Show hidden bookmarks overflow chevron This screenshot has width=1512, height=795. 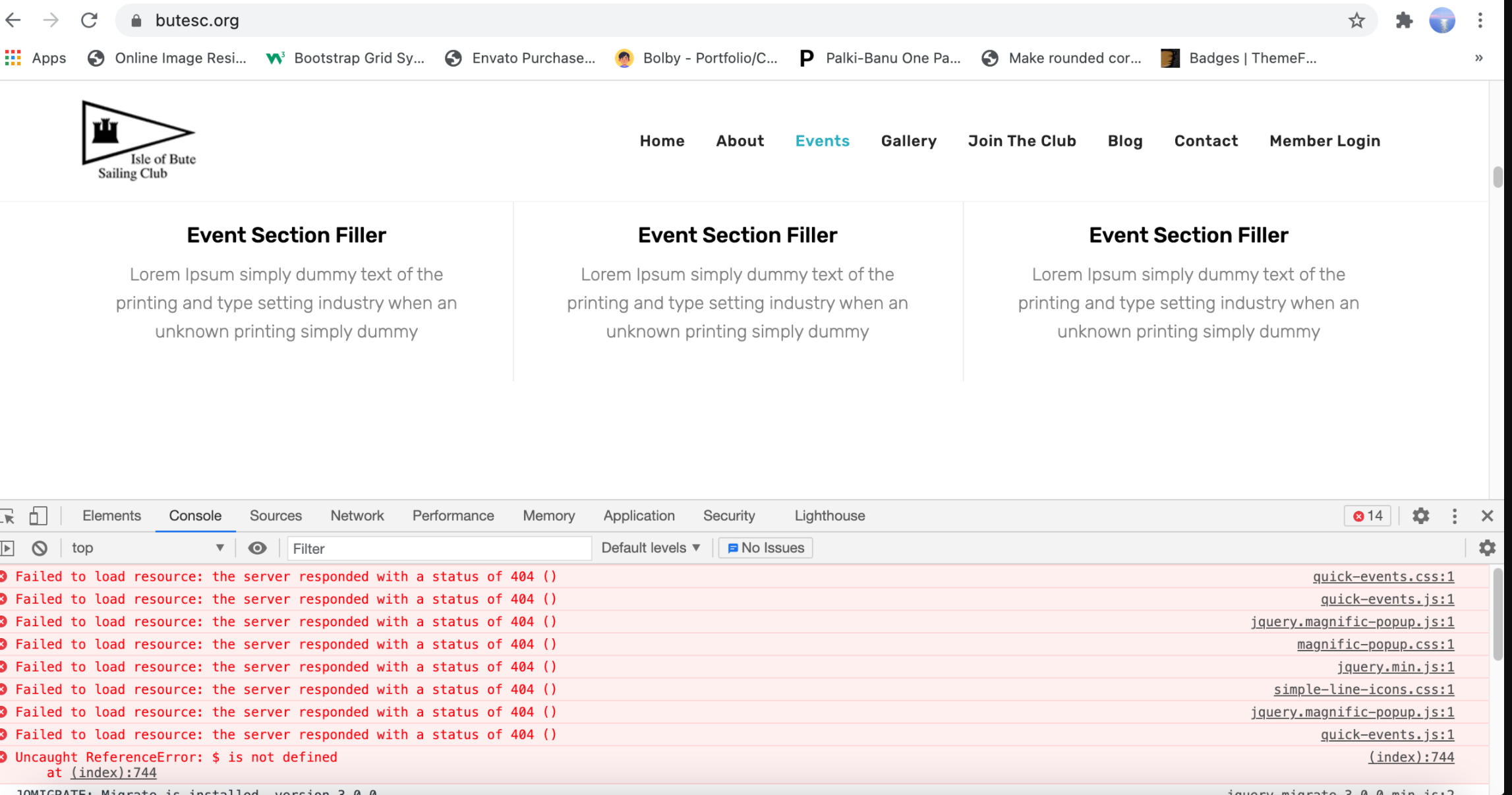coord(1478,58)
